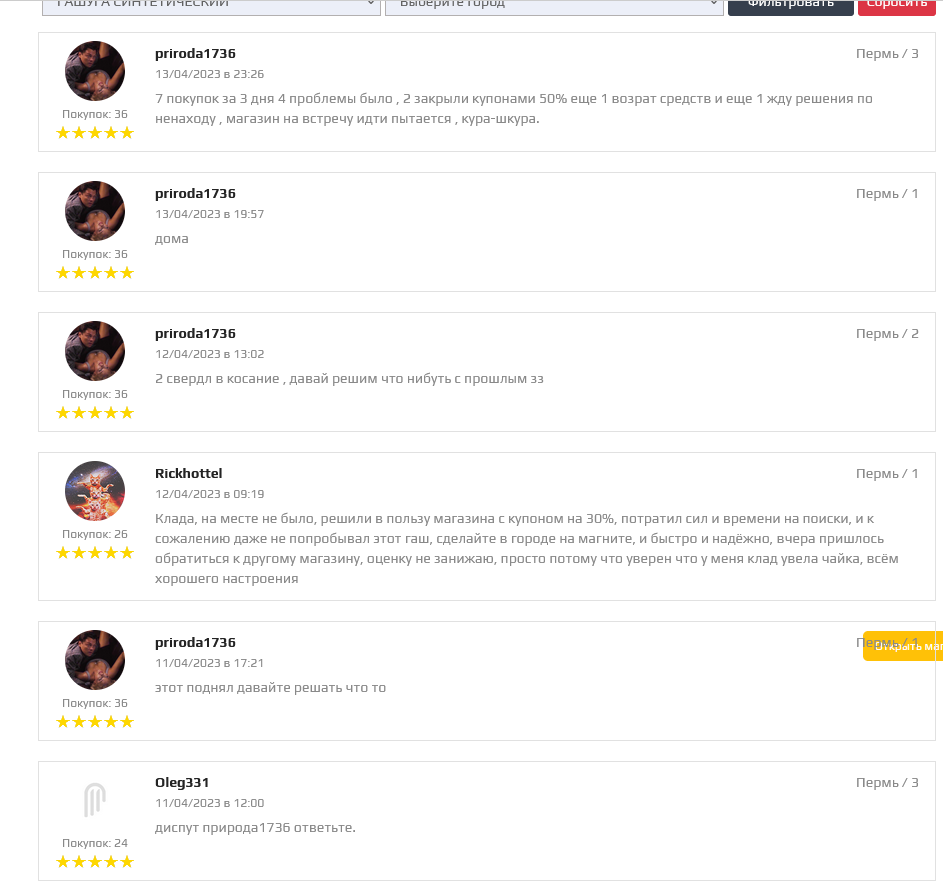The width and height of the screenshot is (943, 888).
Task: Open Oleg331 username link
Action: 182,783
